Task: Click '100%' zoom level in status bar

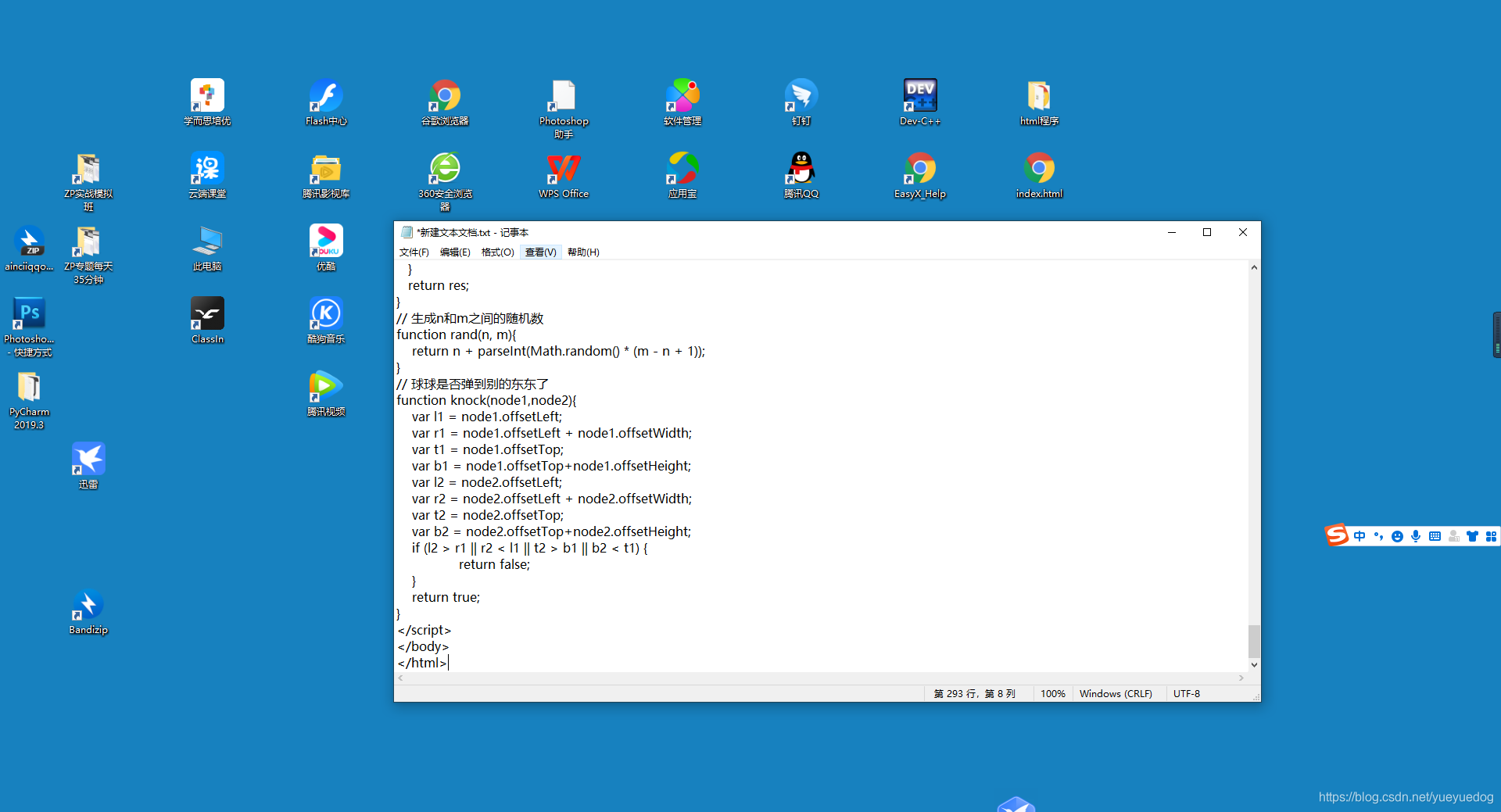Action: pos(1052,694)
